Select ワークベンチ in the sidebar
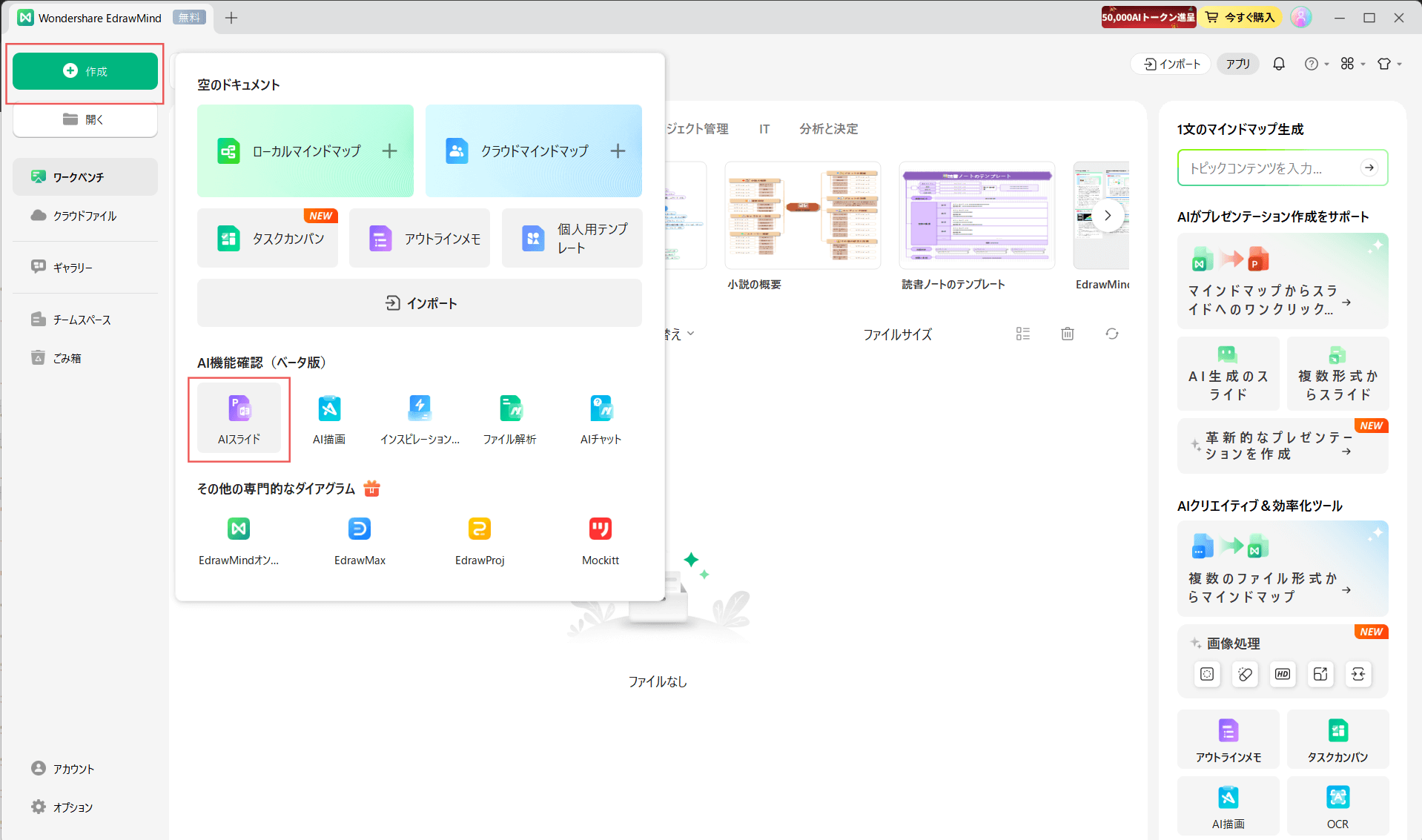The height and width of the screenshot is (840, 1422). [85, 177]
